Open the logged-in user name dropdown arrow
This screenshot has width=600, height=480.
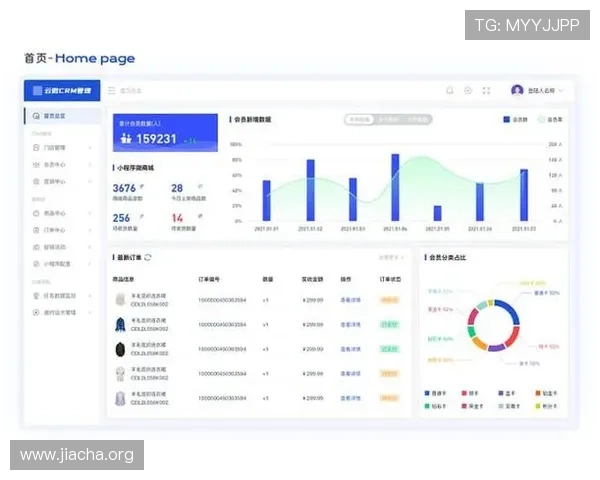[561, 91]
